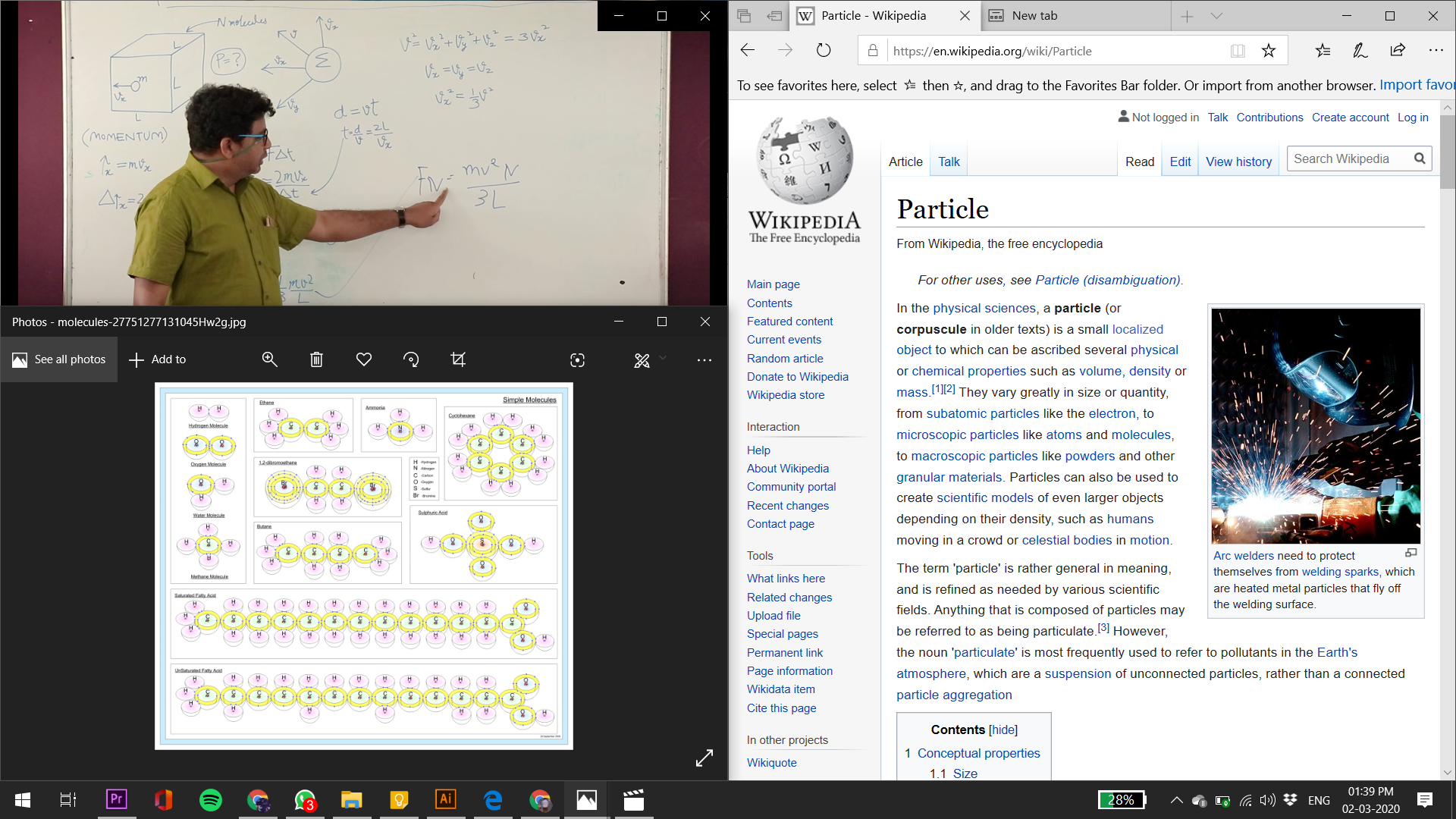This screenshot has height=819, width=1456.
Task: Open Spotify from the taskbar
Action: [x=210, y=799]
